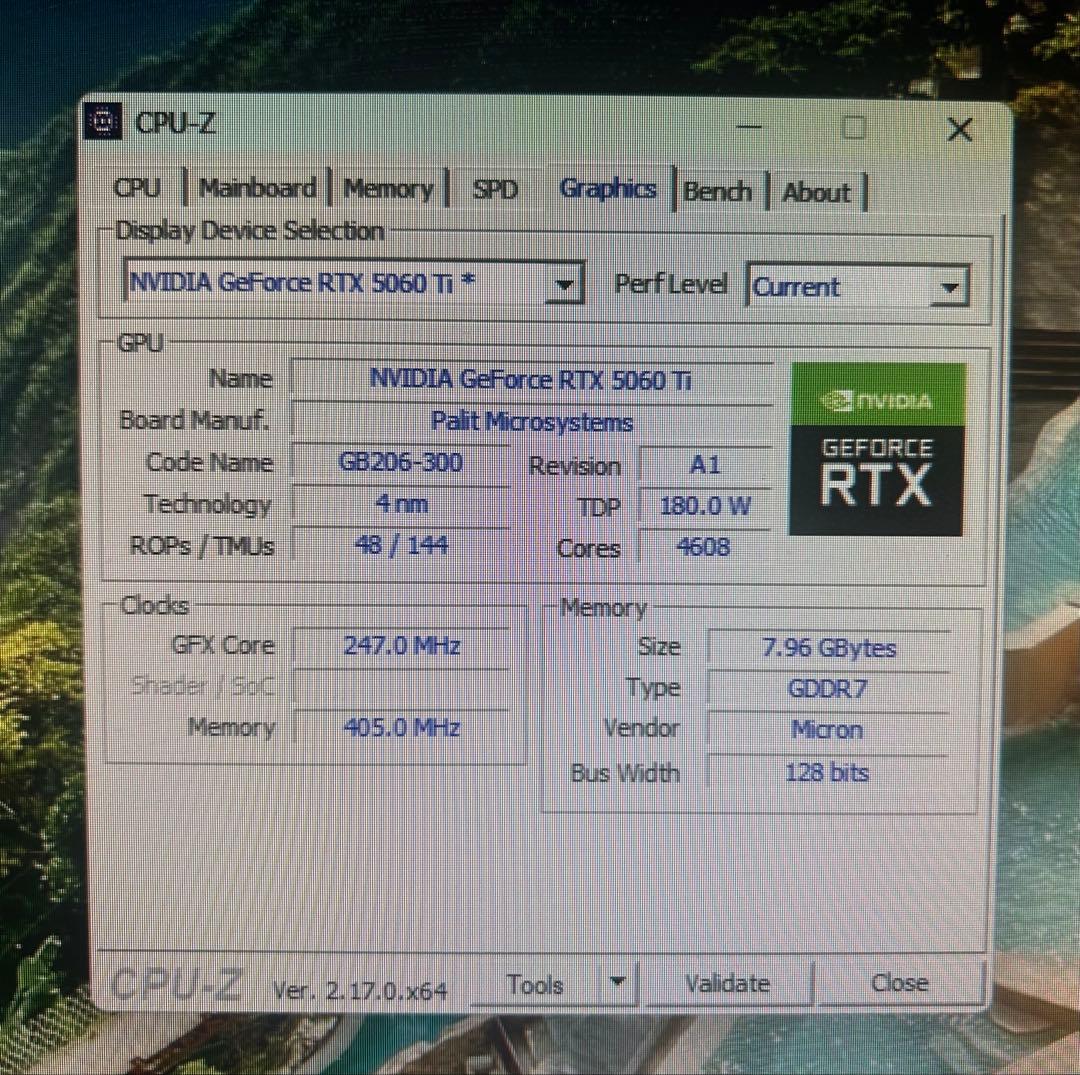The height and width of the screenshot is (1075, 1080).
Task: Open the SPD tab
Action: point(494,189)
